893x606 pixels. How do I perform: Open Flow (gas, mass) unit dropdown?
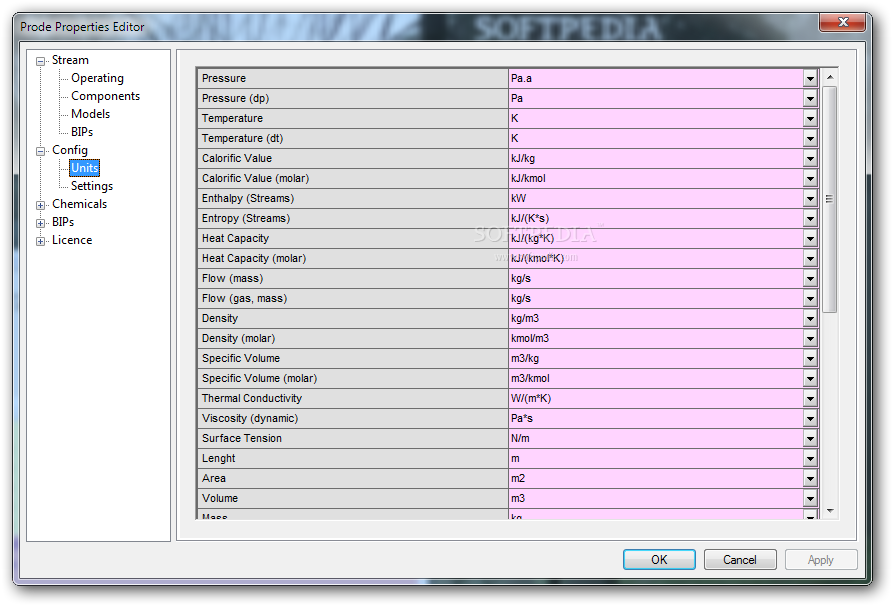[810, 298]
